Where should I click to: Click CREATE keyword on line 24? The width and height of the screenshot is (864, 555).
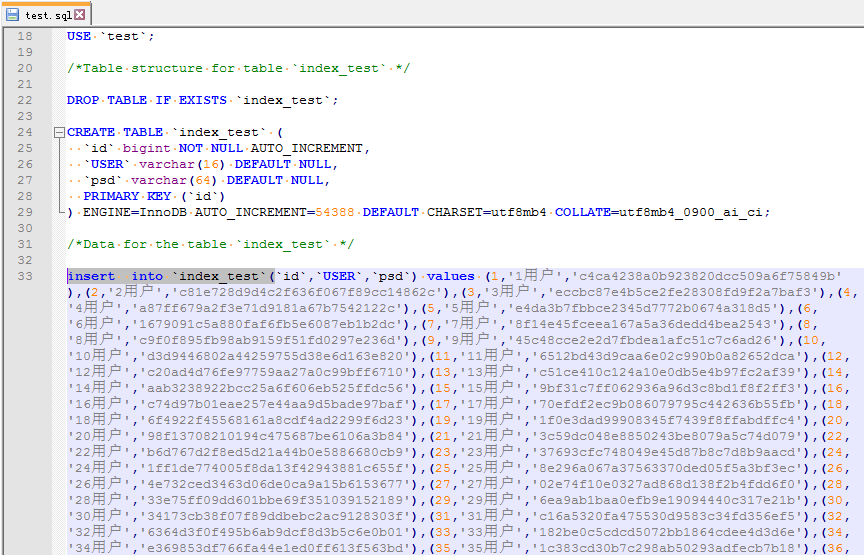click(91, 132)
